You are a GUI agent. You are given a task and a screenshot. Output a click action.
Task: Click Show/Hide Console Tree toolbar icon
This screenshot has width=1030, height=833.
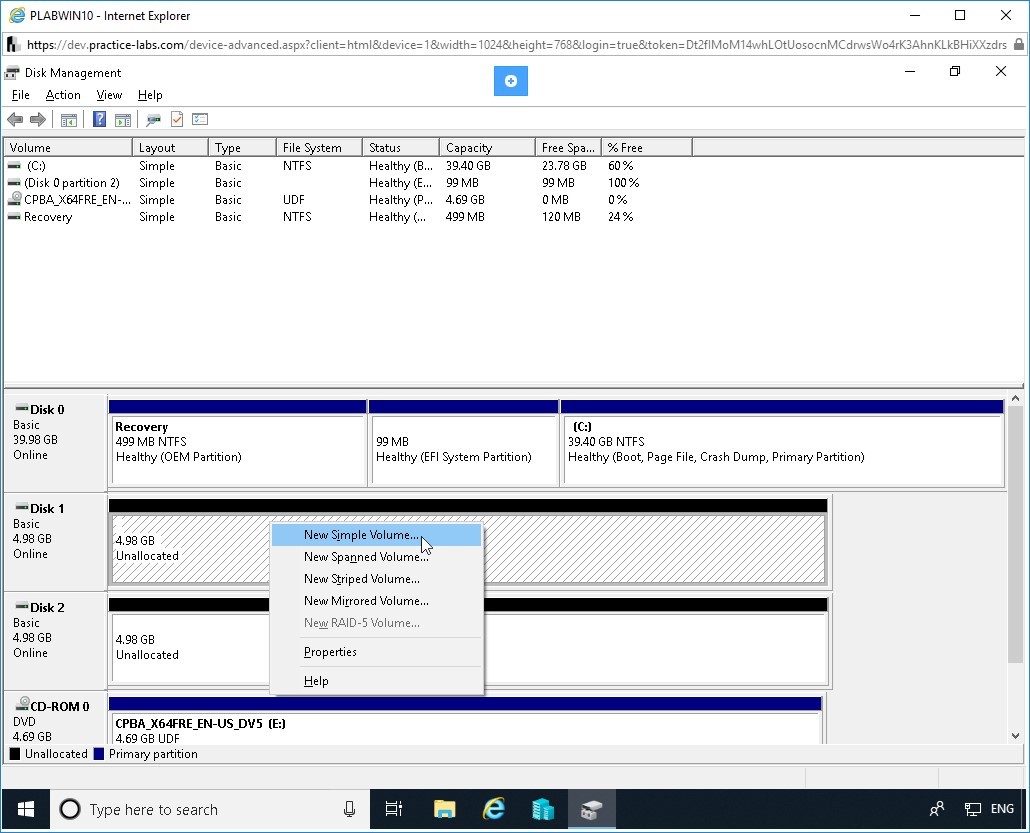68,120
